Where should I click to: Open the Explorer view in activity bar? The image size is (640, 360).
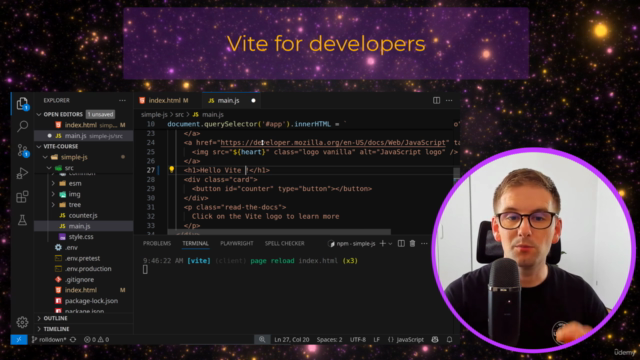pos(22,104)
